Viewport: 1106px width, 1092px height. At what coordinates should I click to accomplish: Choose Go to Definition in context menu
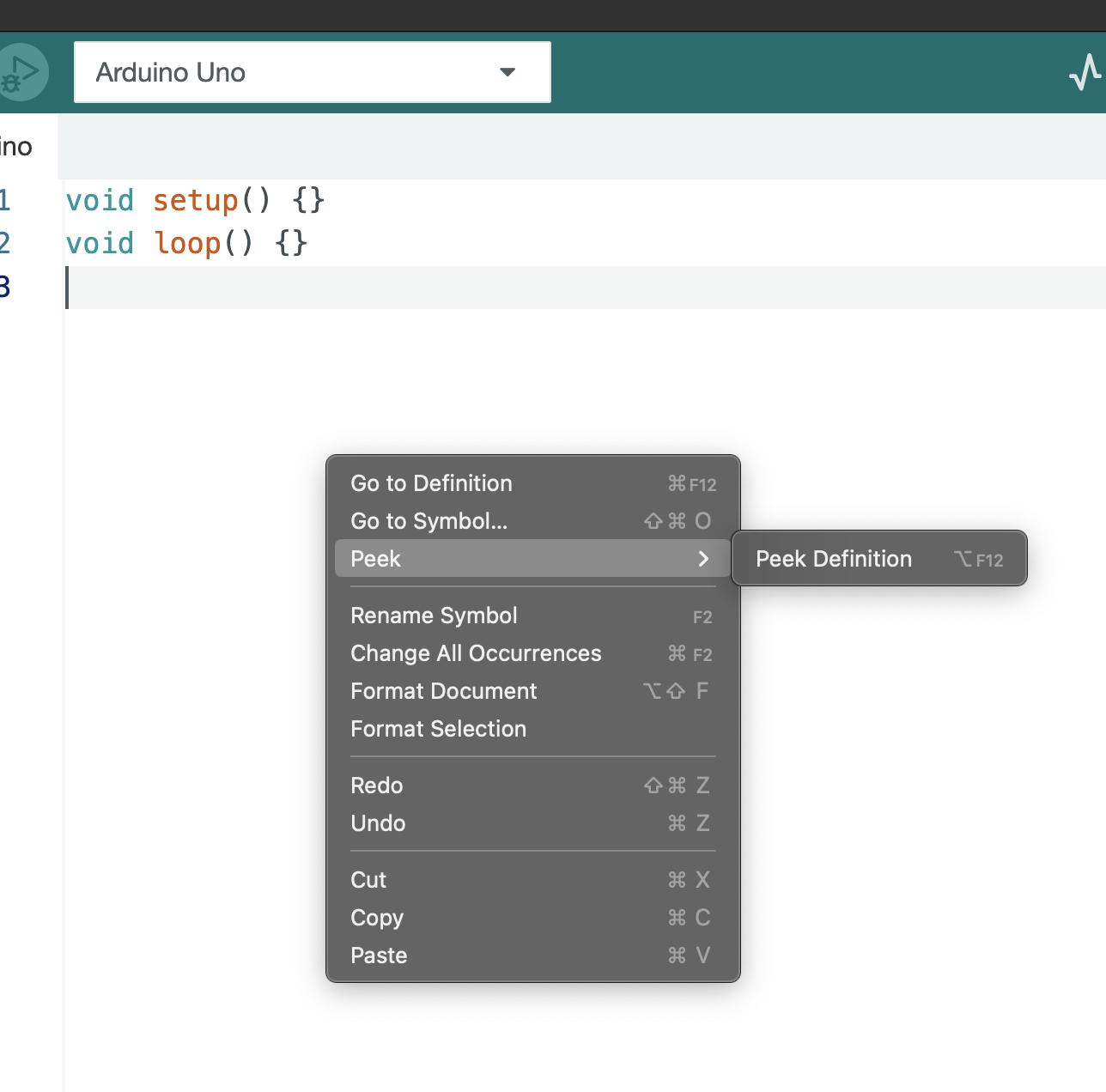533,483
